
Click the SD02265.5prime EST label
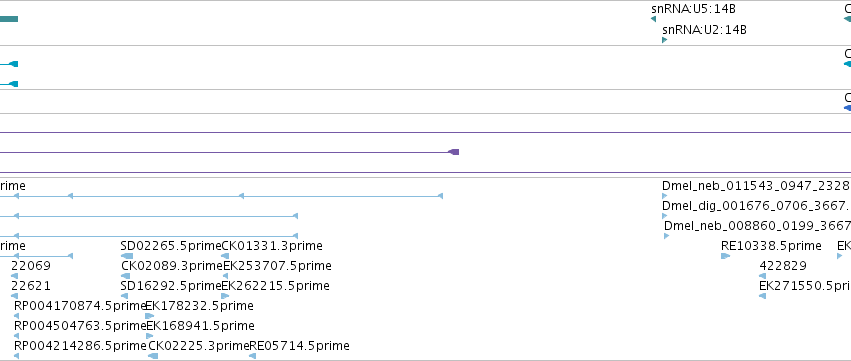(x=171, y=246)
